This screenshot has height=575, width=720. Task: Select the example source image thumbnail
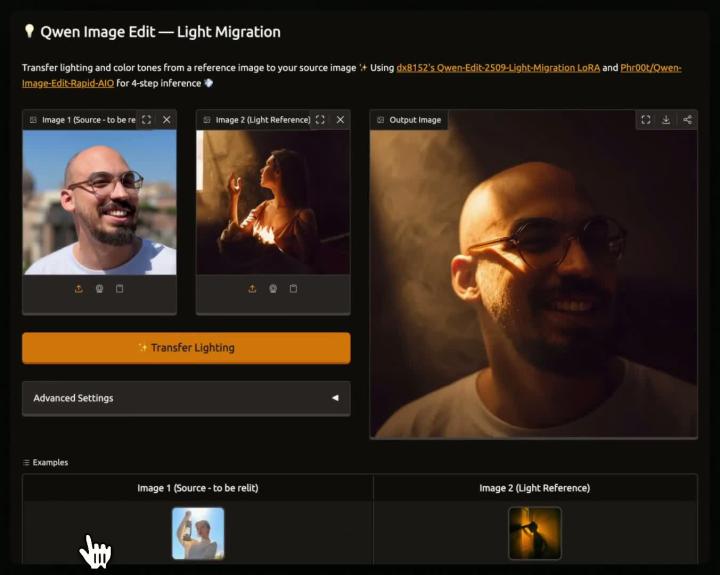[x=198, y=533]
